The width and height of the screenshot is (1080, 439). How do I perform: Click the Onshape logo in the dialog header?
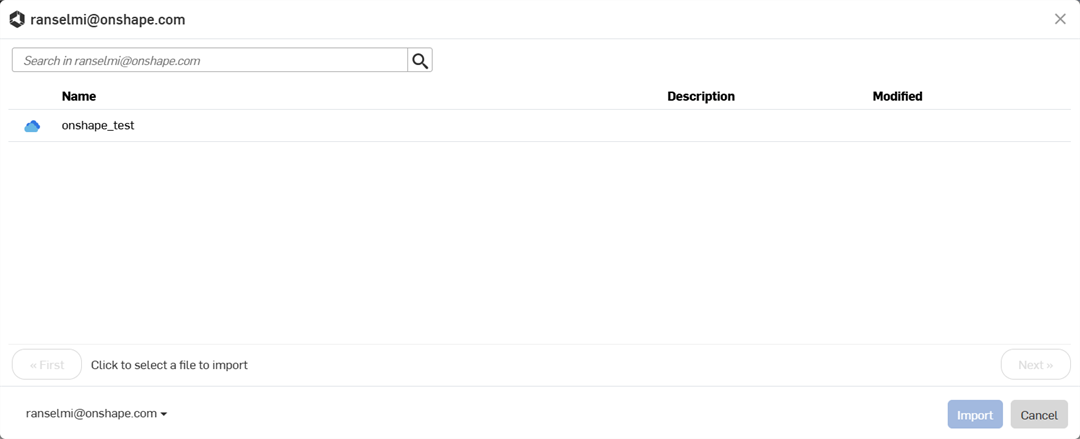click(x=17, y=19)
